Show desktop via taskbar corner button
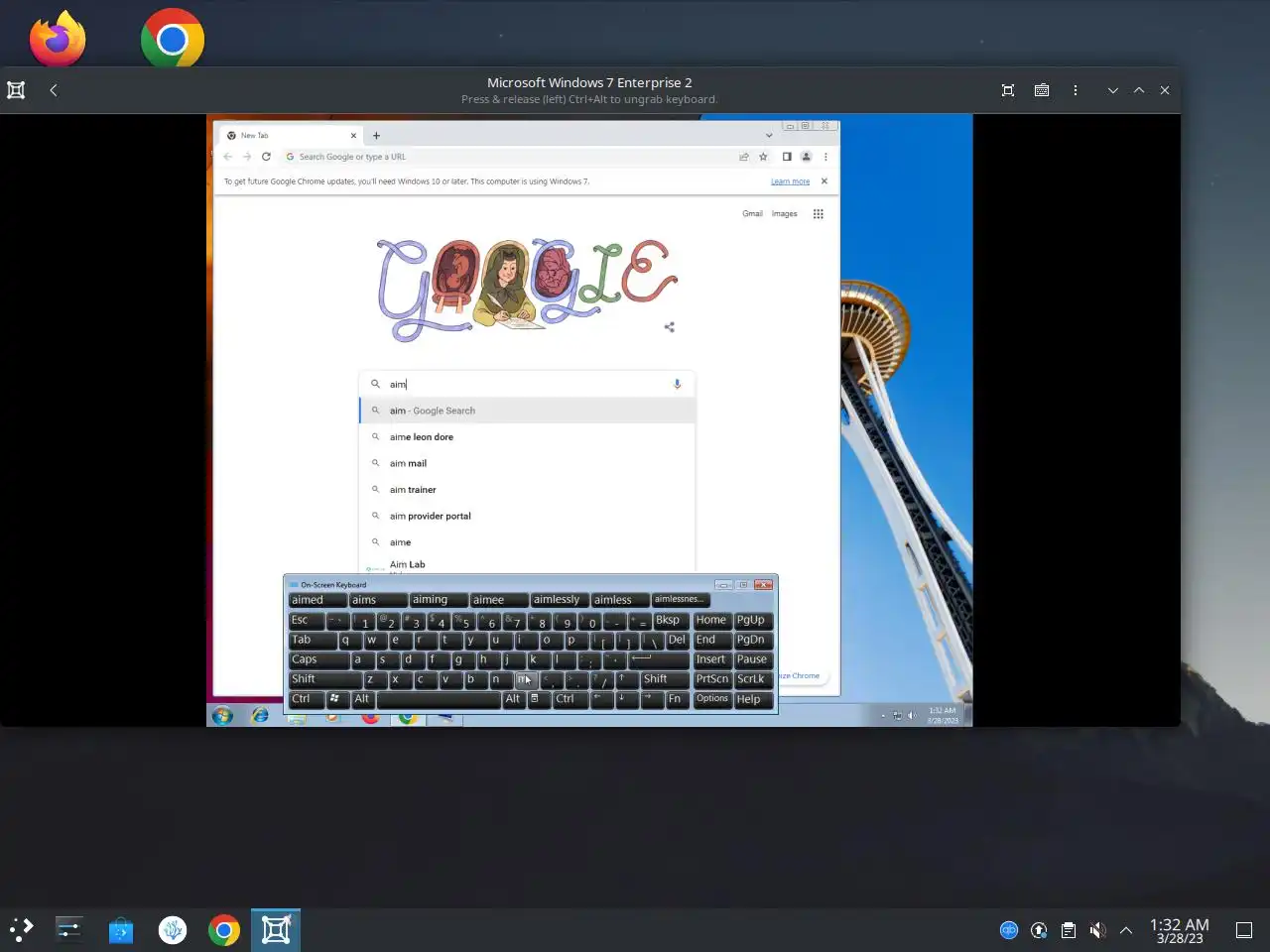Screen dimensions: 1270x952 coord(1244,930)
